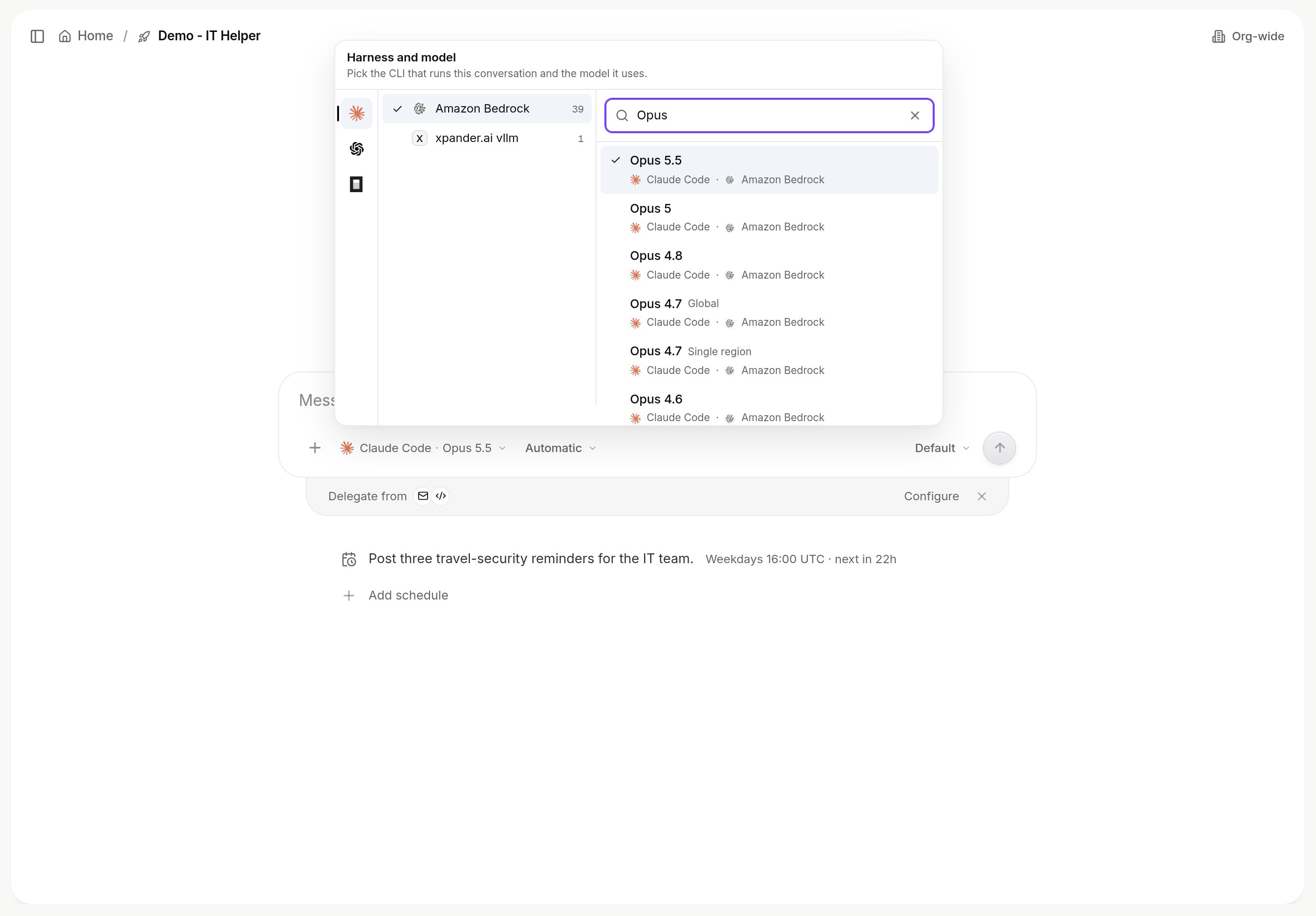Select the Opus 4.8 model

point(769,265)
